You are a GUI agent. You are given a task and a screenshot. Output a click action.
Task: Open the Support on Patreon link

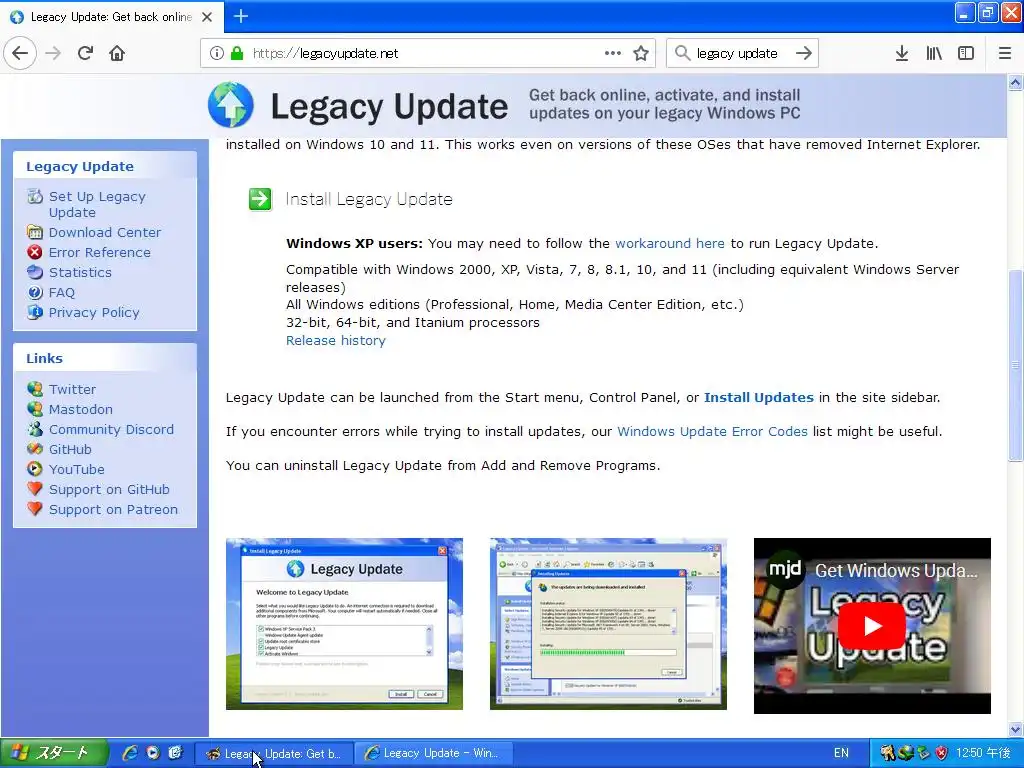click(113, 509)
